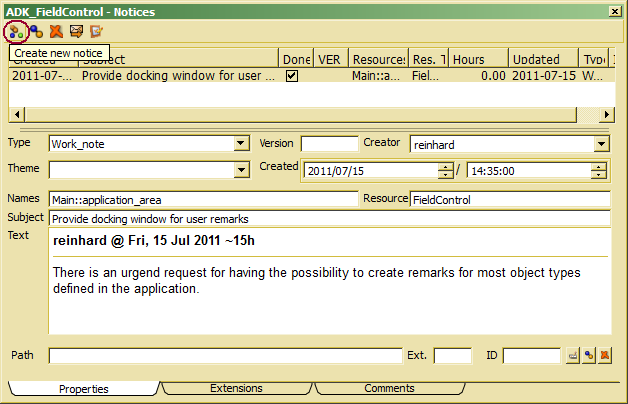Click the orange X delete notice icon
The width and height of the screenshot is (628, 404).
[56, 31]
